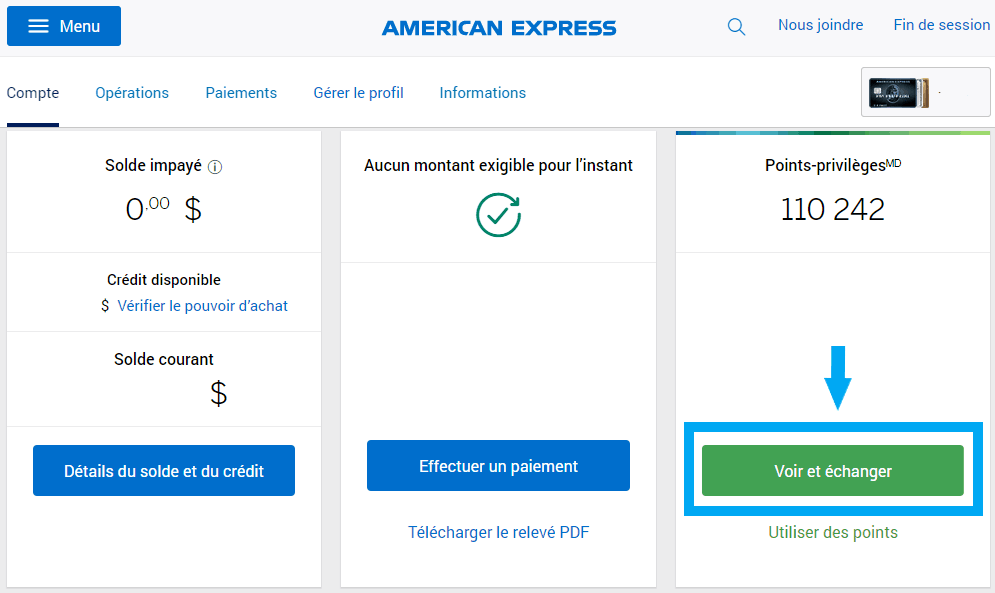Switch to the Paiements tab
Image resolution: width=995 pixels, height=593 pixels.
point(240,92)
